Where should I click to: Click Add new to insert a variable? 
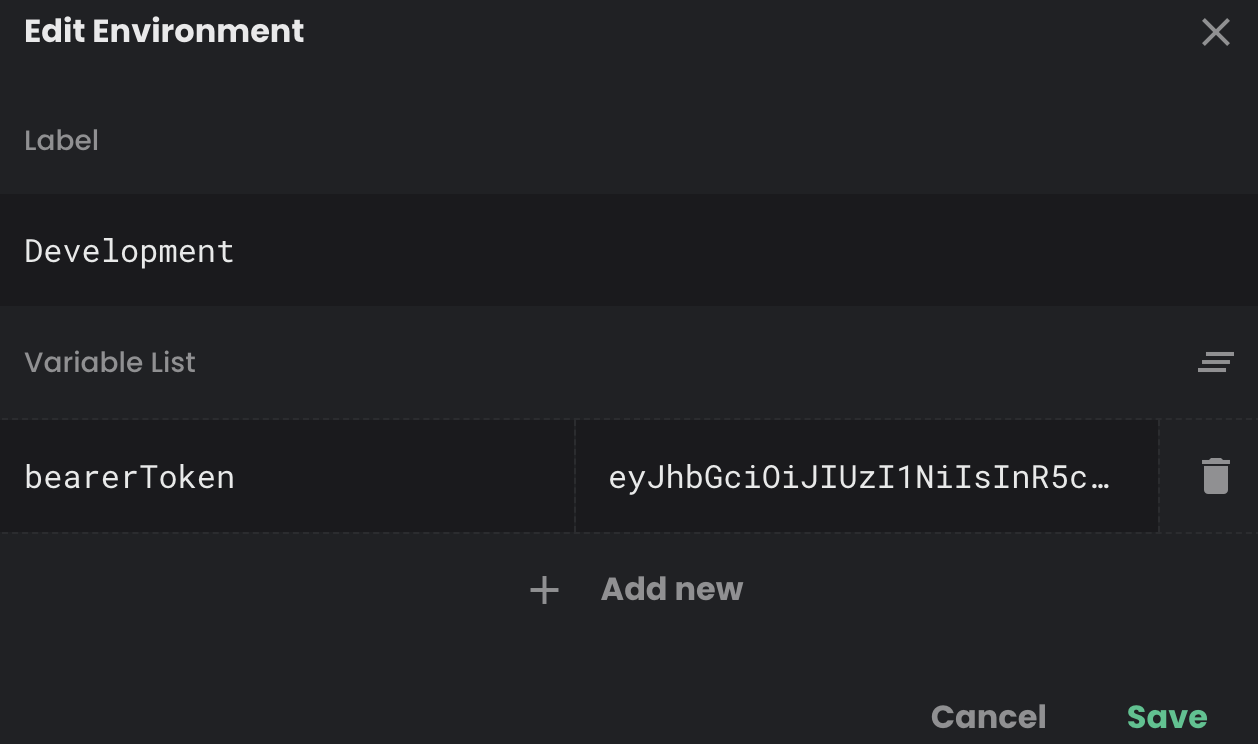671,589
